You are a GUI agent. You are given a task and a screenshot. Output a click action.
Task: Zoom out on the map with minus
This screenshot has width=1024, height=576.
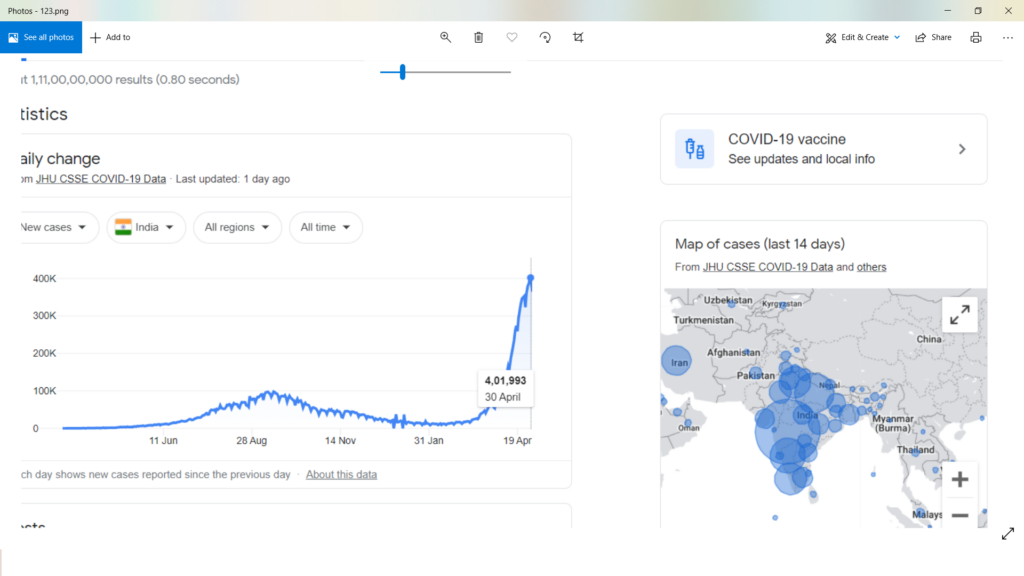[959, 515]
